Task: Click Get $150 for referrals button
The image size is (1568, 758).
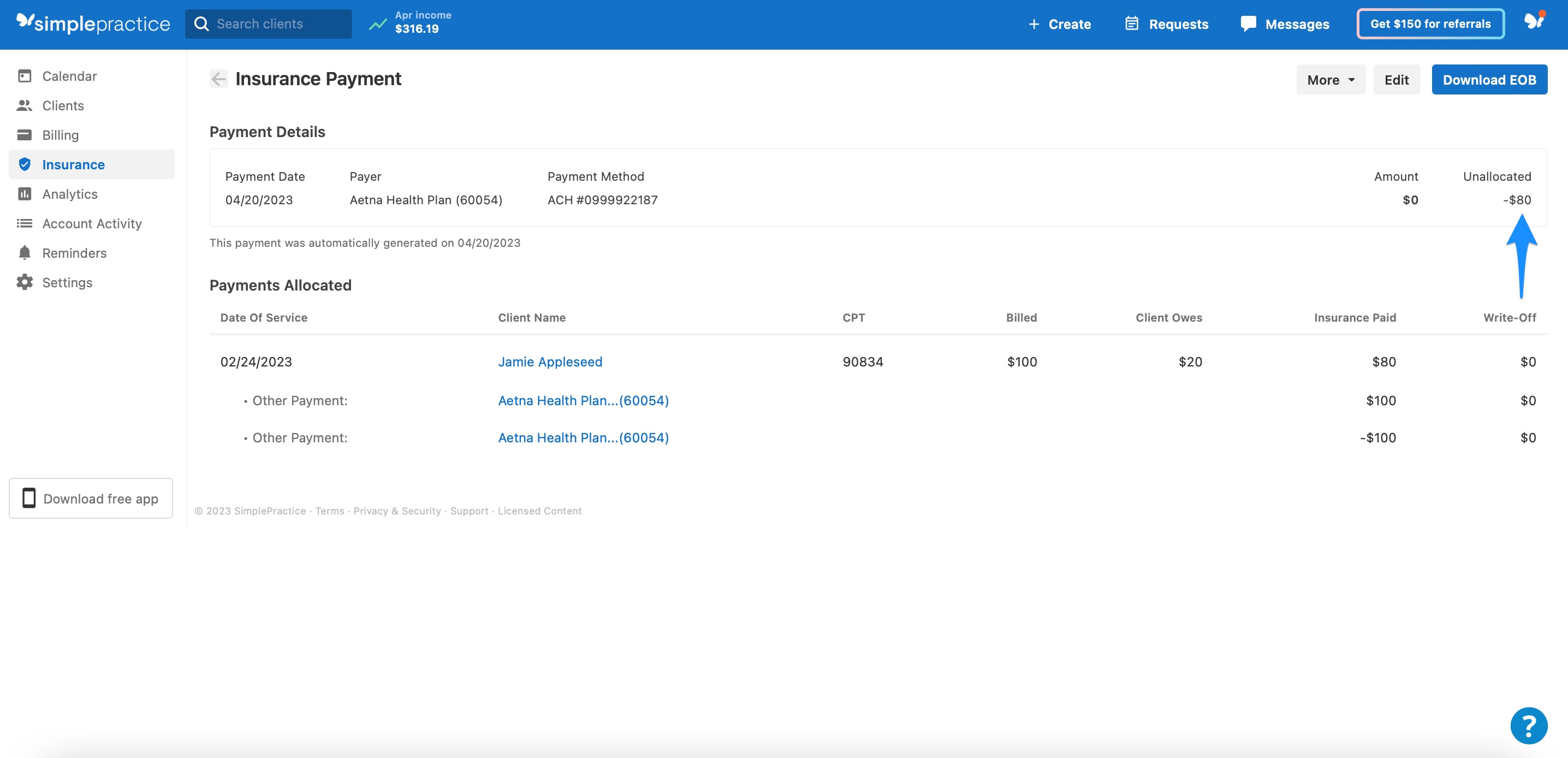Action: point(1430,23)
